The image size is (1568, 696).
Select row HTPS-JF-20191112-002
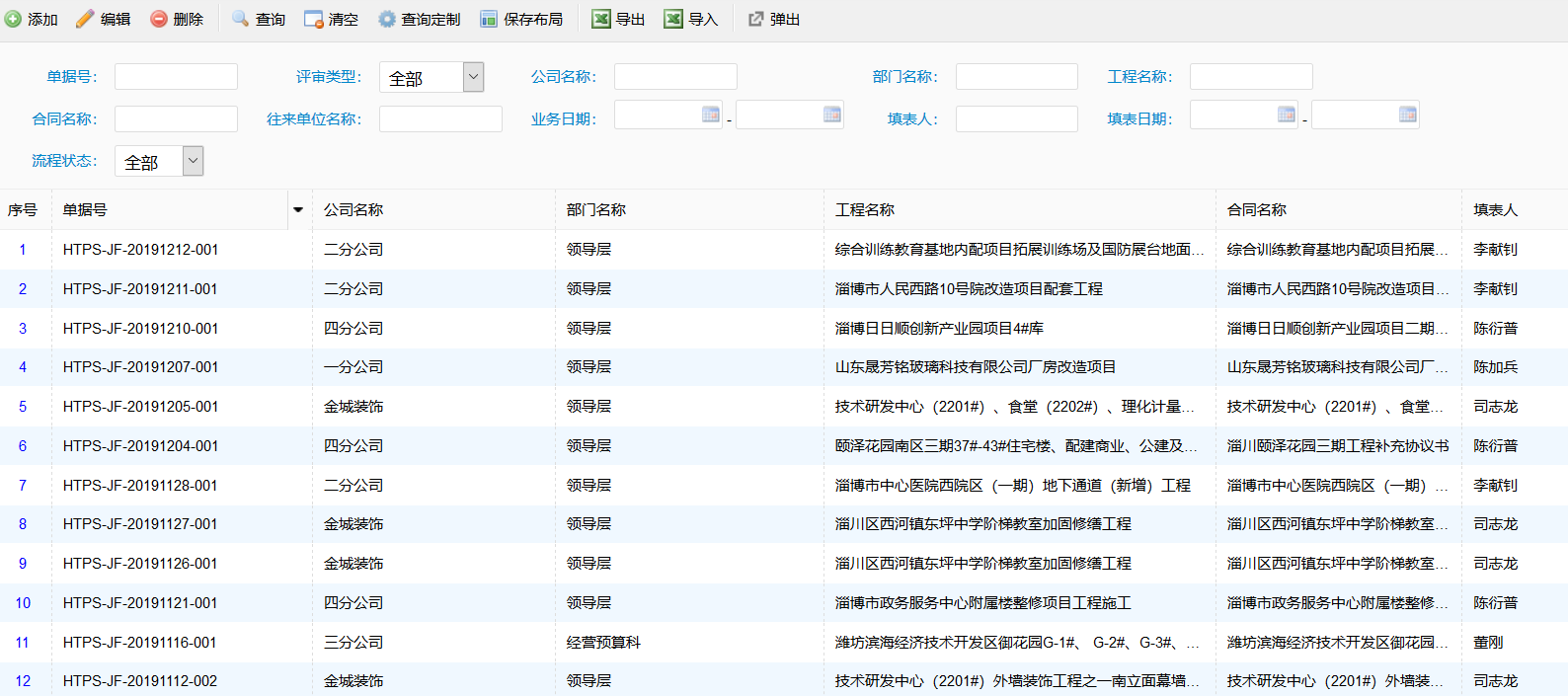coord(784,680)
